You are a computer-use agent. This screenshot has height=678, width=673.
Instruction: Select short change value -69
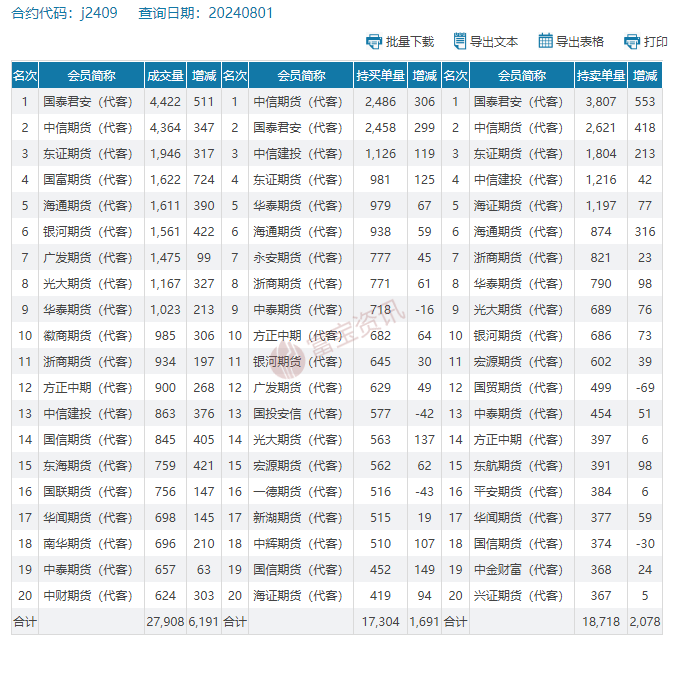click(x=645, y=387)
